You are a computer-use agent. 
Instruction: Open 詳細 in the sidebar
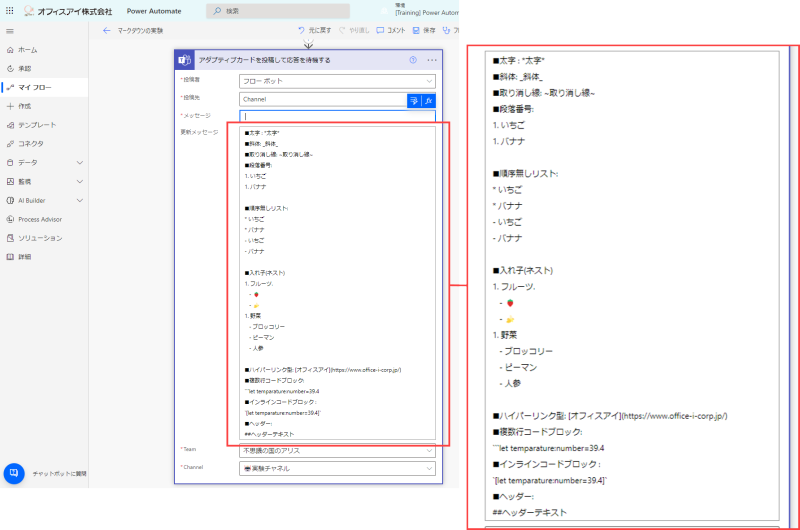(24, 257)
